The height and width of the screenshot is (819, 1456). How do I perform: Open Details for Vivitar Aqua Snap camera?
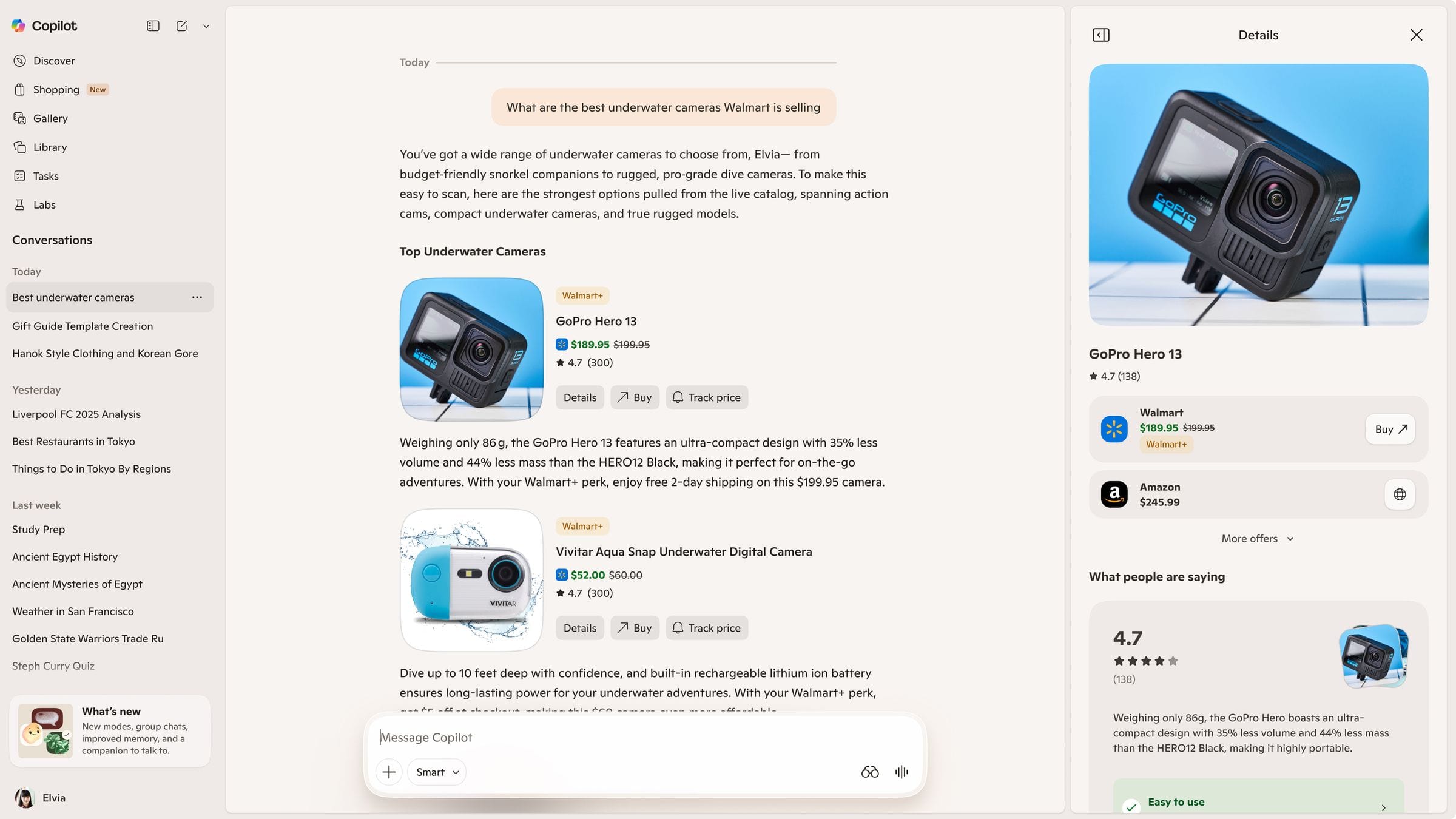click(580, 628)
